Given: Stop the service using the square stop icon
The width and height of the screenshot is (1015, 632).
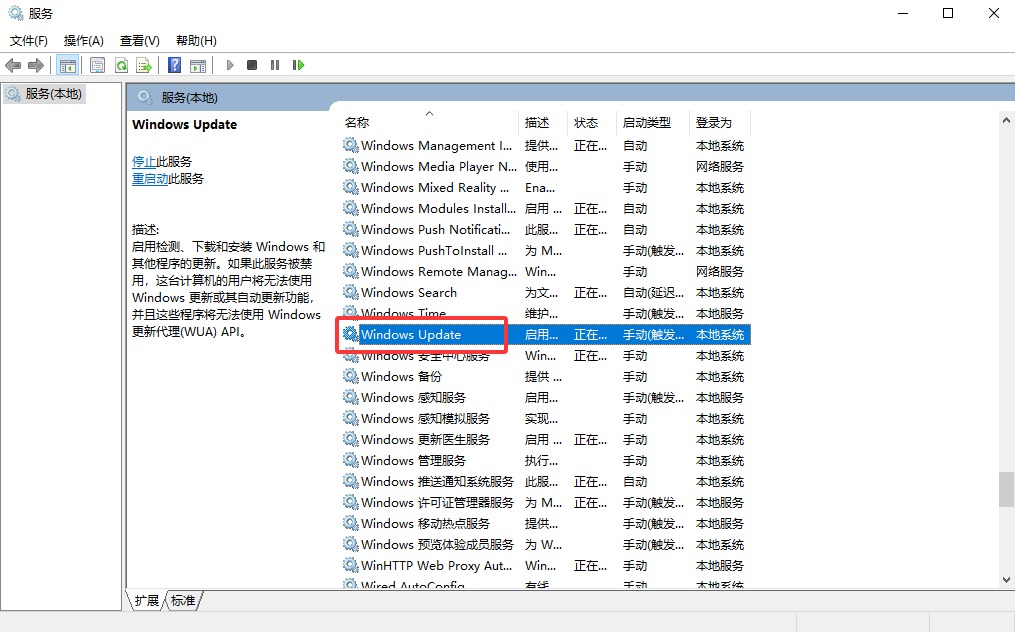Looking at the screenshot, I should click(251, 65).
